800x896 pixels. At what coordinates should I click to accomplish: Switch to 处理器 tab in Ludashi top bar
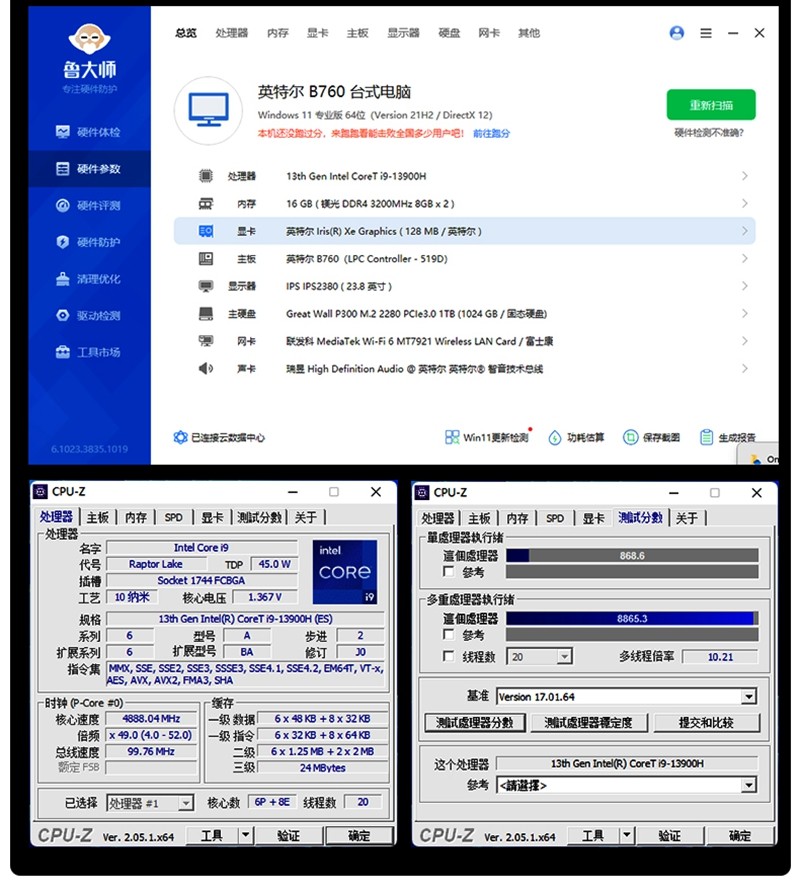click(231, 33)
